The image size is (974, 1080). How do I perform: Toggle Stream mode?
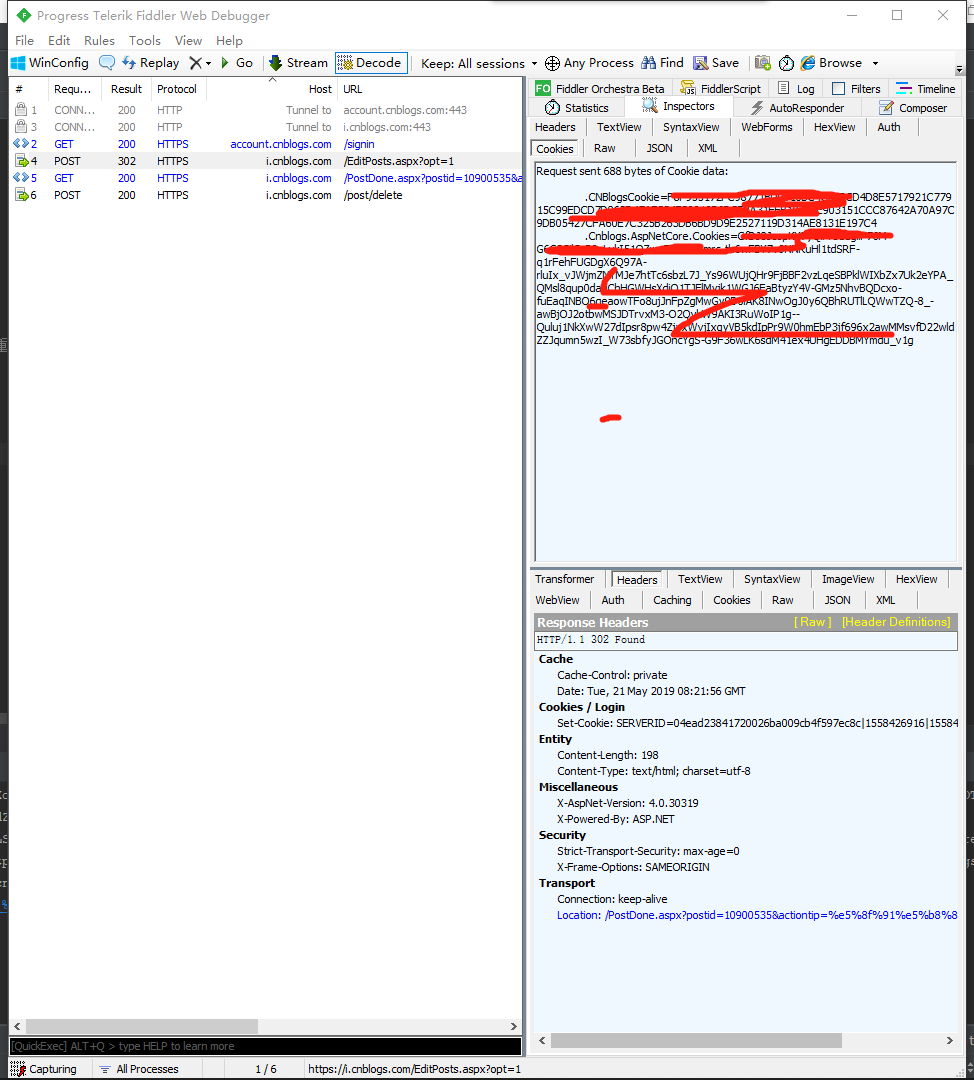(298, 63)
